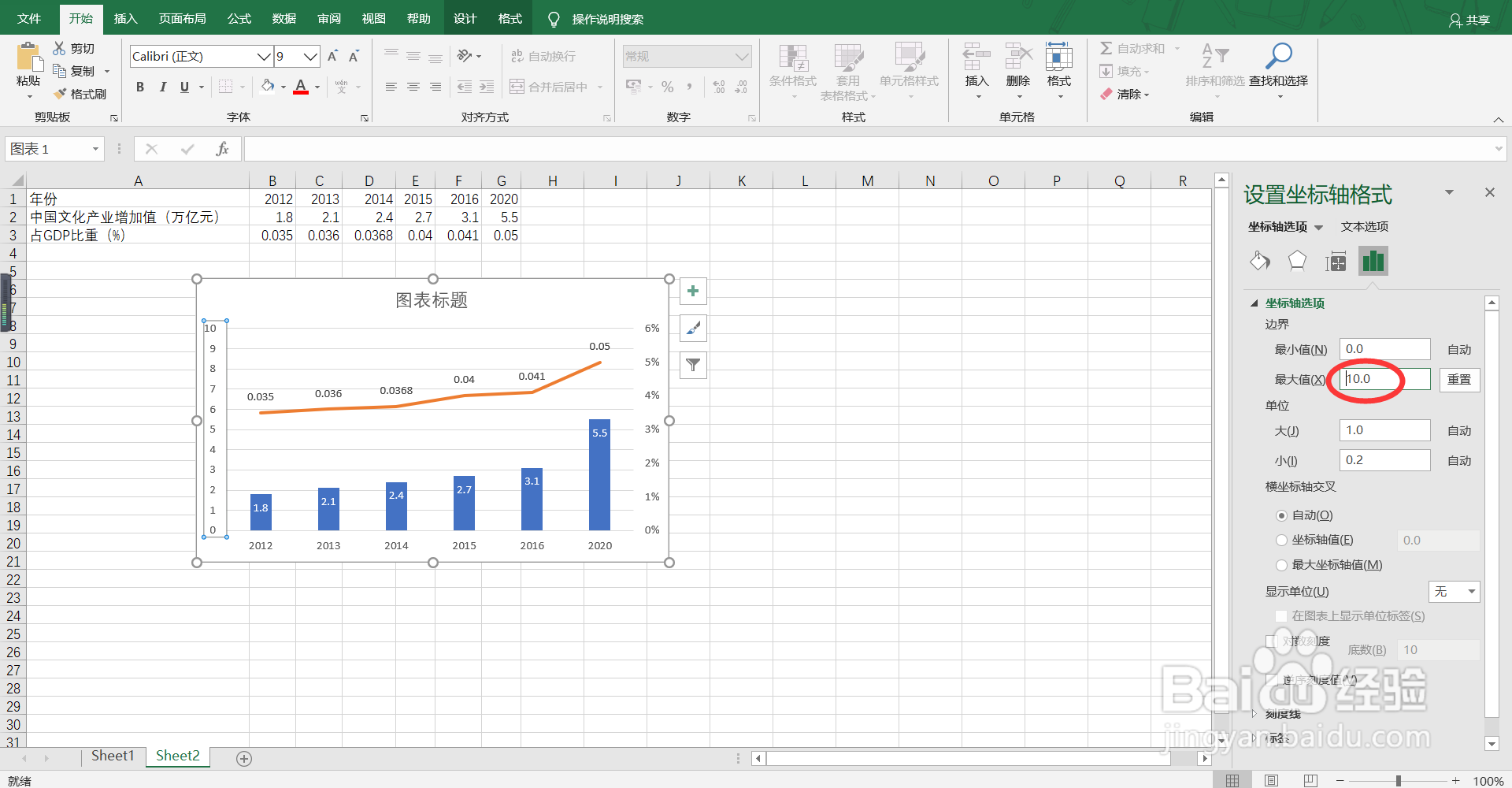
Task: Open the font name dropdown
Action: point(264,56)
